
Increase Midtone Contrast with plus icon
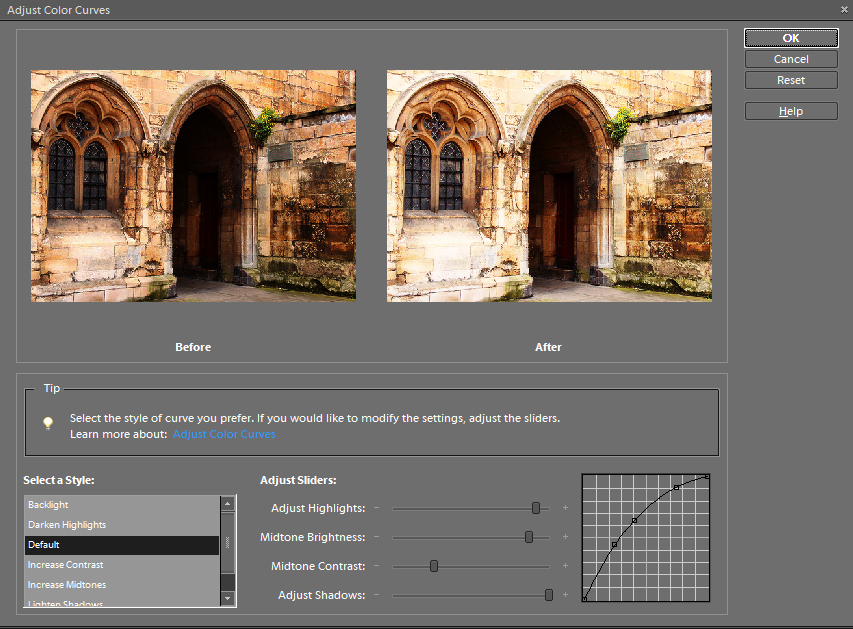point(565,566)
